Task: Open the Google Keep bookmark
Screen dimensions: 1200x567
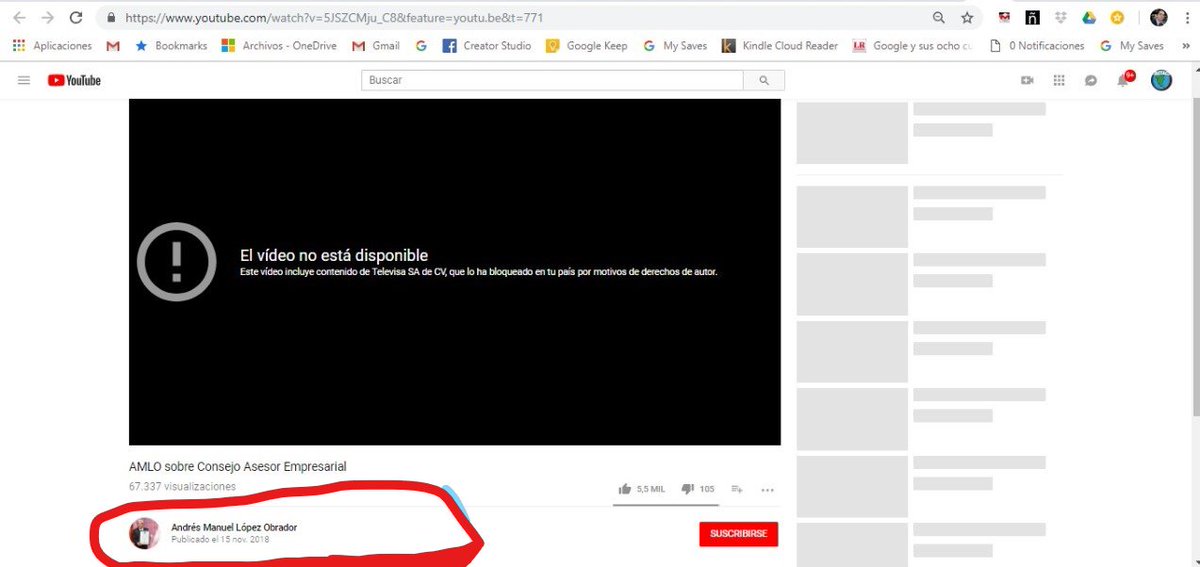Action: tap(587, 45)
